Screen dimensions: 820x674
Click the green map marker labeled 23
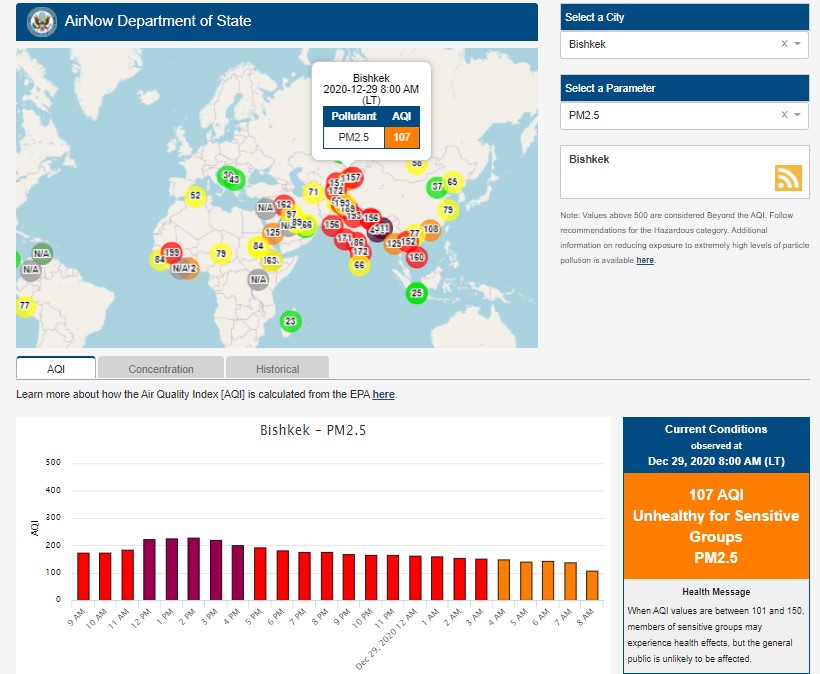point(291,321)
